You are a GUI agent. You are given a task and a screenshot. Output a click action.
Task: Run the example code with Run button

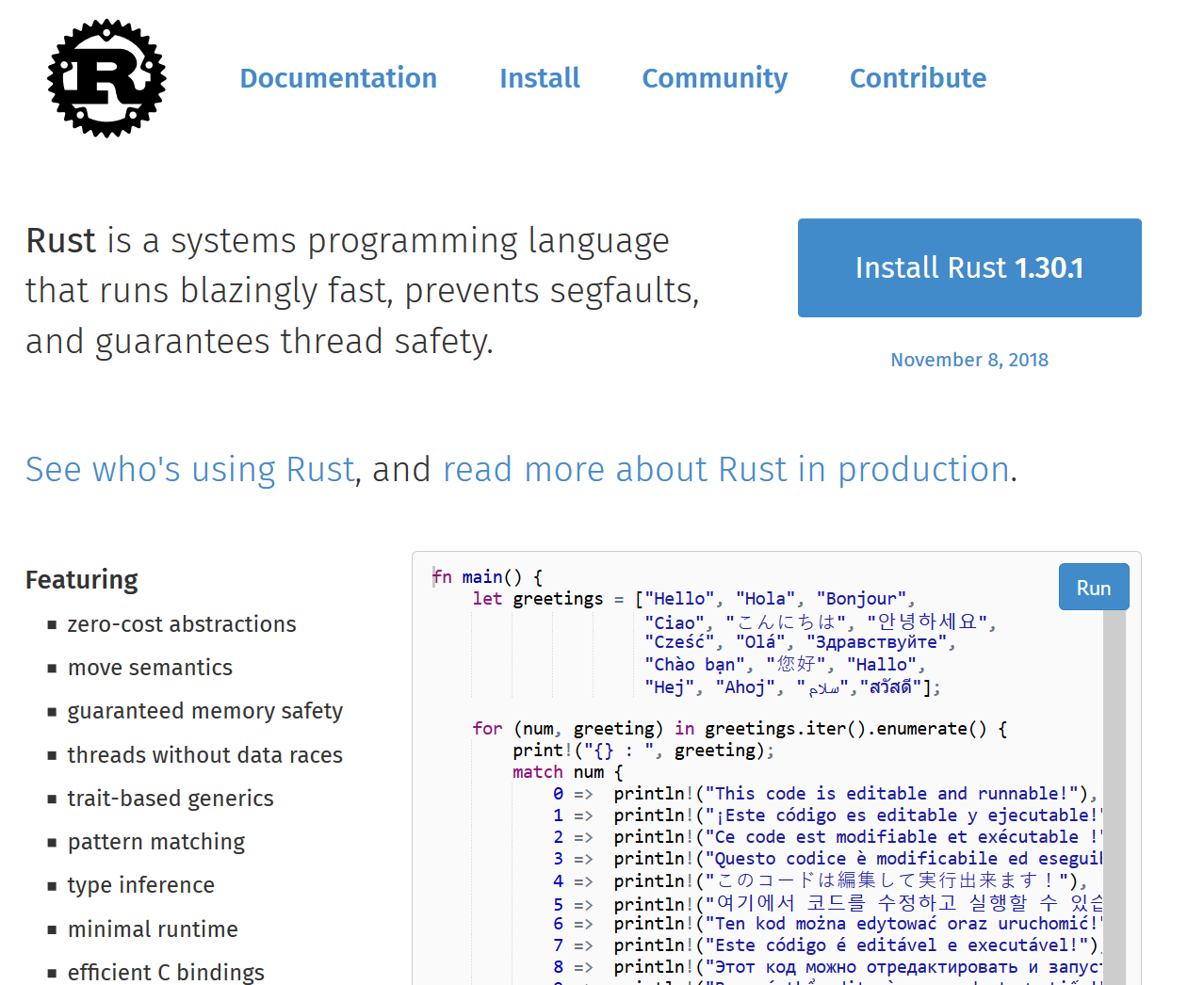click(x=1093, y=588)
